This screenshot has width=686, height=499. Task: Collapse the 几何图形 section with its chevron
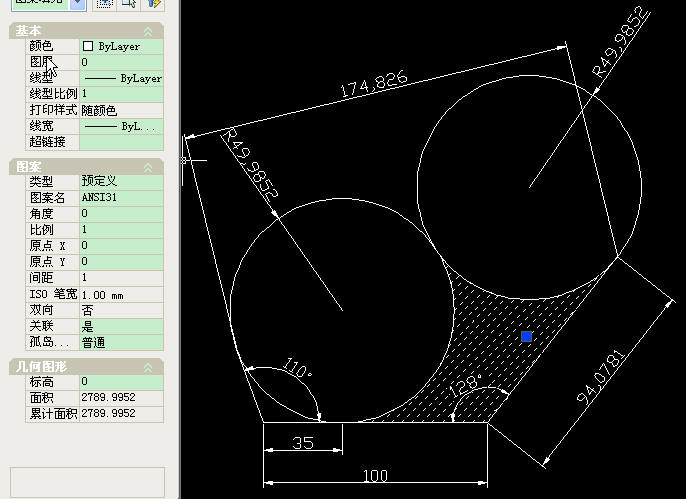[148, 368]
